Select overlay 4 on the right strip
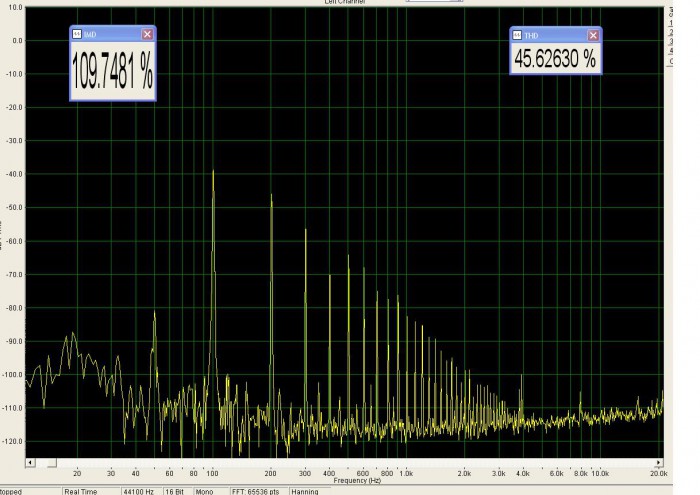The image size is (700, 495). (x=671, y=51)
